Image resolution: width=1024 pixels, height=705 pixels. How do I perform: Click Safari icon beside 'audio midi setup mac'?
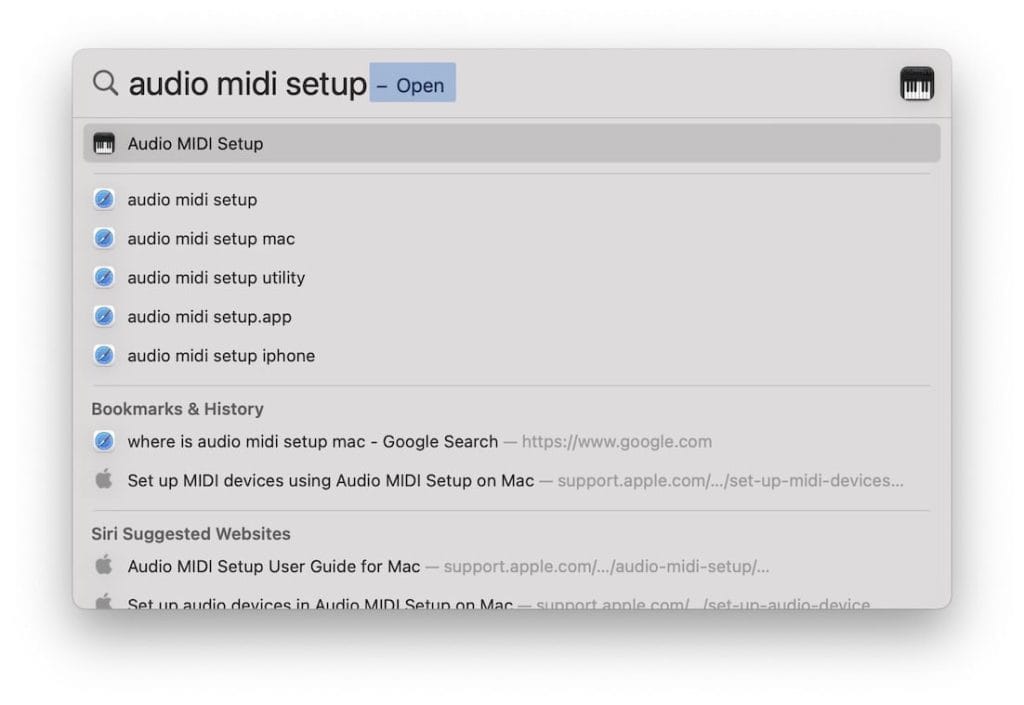[104, 239]
